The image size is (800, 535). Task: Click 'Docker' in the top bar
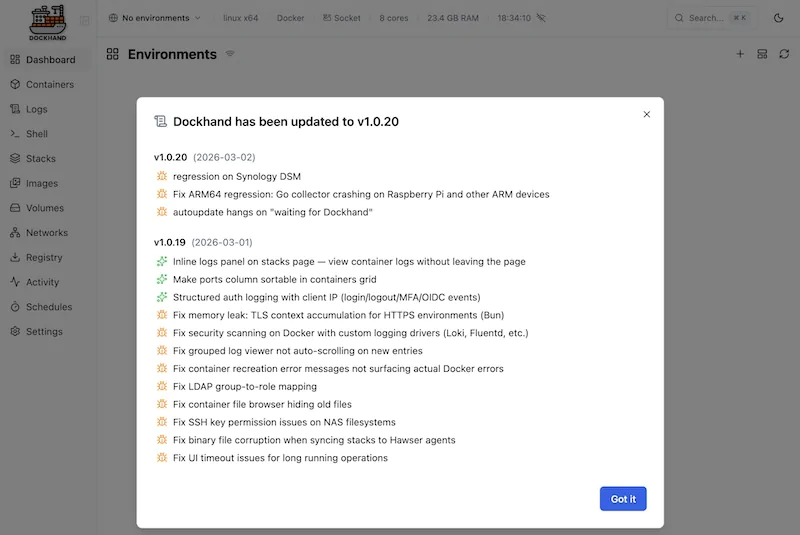coord(290,18)
